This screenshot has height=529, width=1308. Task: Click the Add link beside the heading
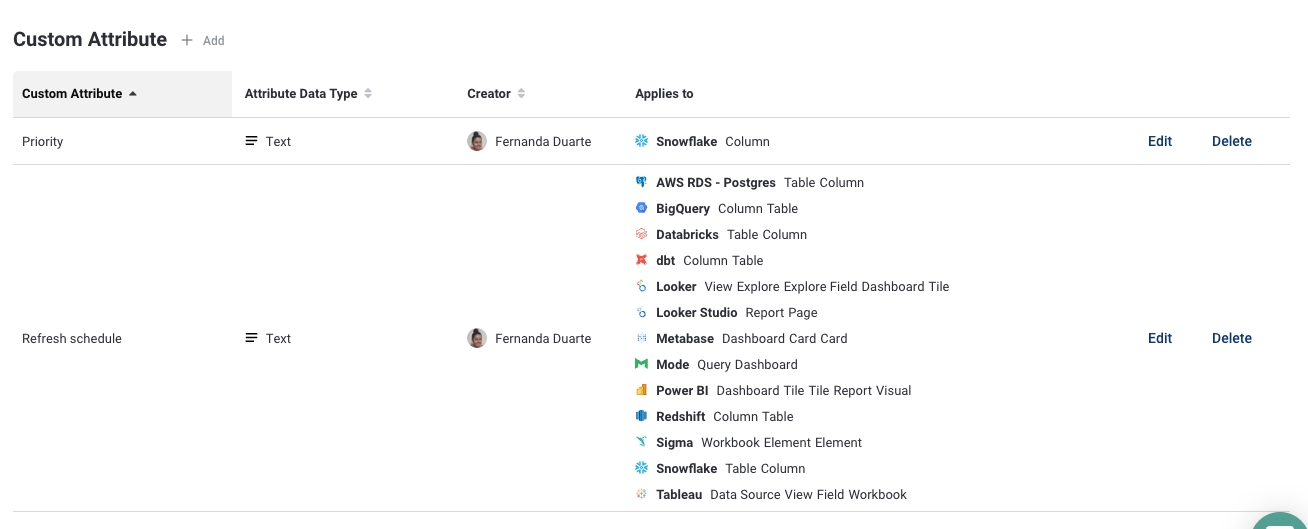pyautogui.click(x=214, y=41)
